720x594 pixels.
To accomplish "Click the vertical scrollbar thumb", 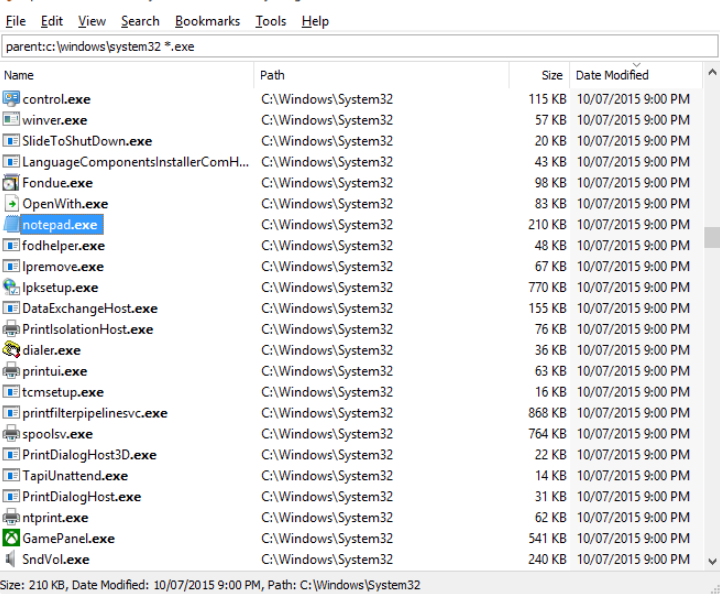I will point(712,237).
